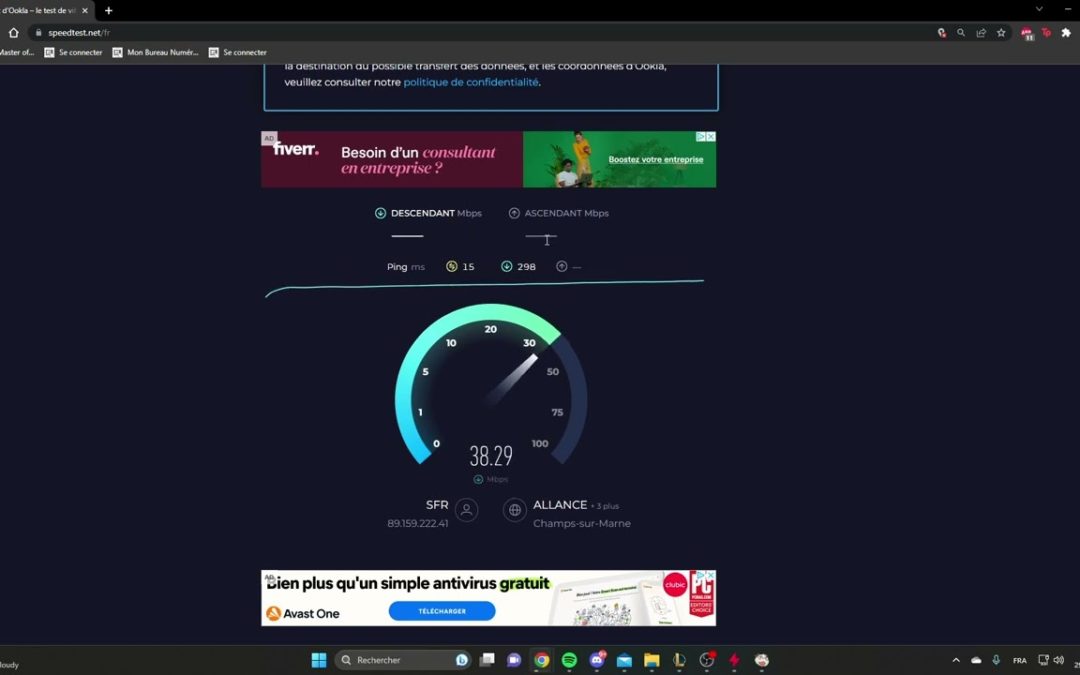
Task: Click the 38.29 speed reading
Action: (x=491, y=455)
